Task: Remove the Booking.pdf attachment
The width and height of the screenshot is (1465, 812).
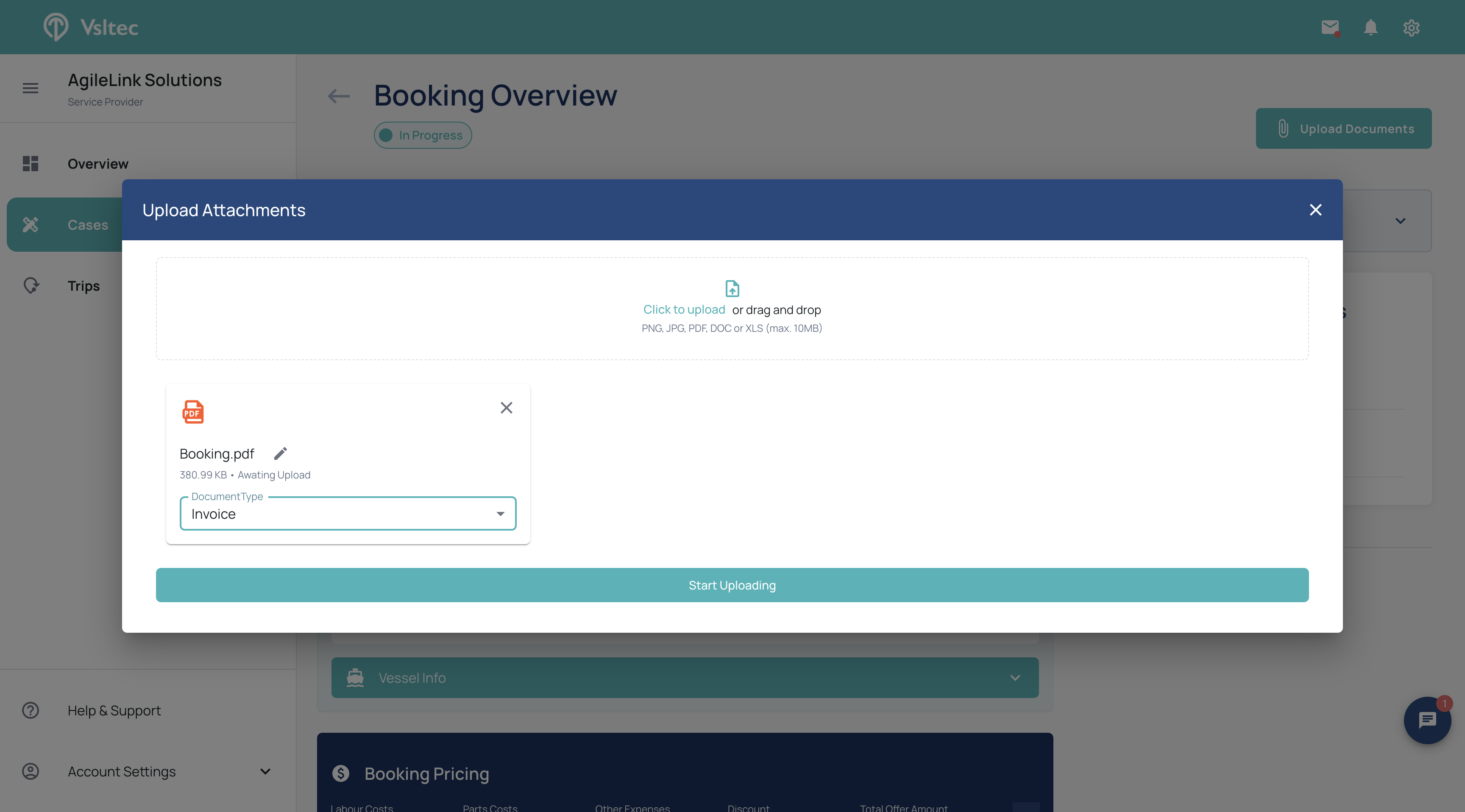Action: 506,408
